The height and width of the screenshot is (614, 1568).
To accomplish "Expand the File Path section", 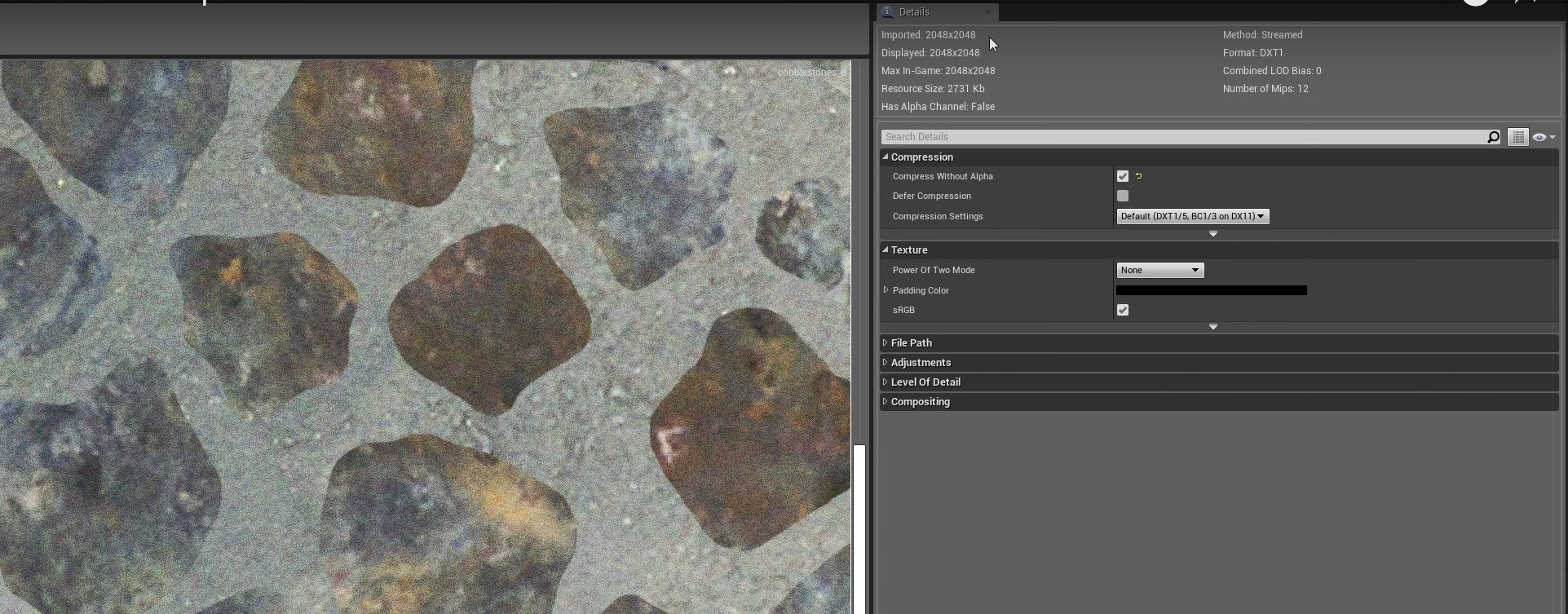I will click(x=911, y=342).
